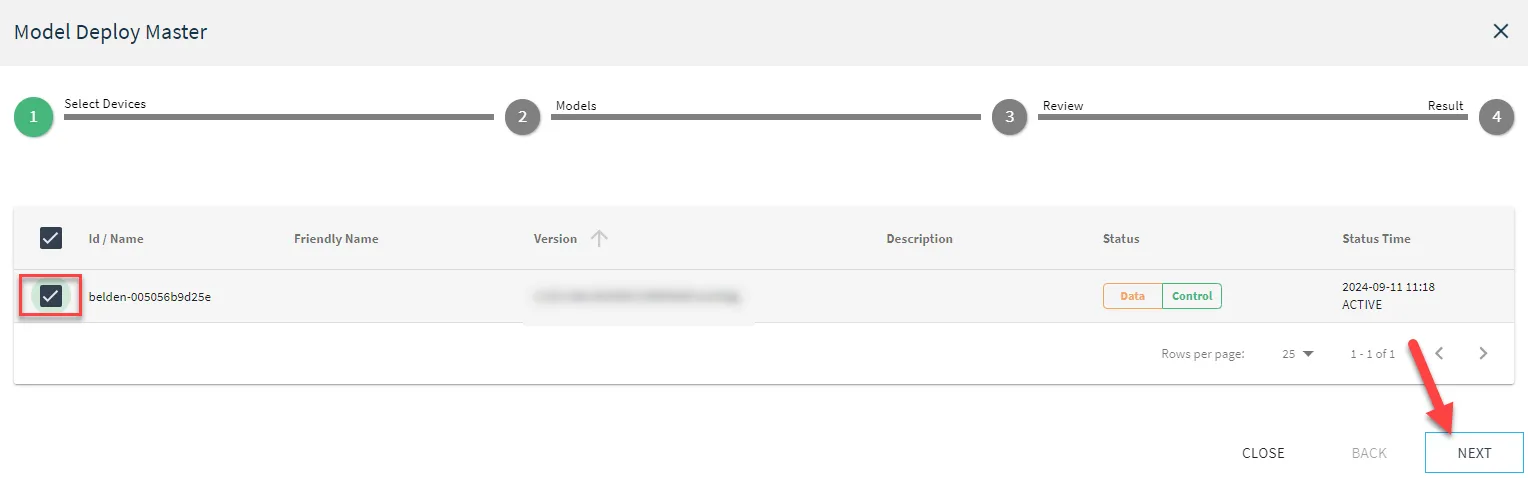This screenshot has height=478, width=1528.
Task: Select step 2 Models circle
Action: click(523, 117)
